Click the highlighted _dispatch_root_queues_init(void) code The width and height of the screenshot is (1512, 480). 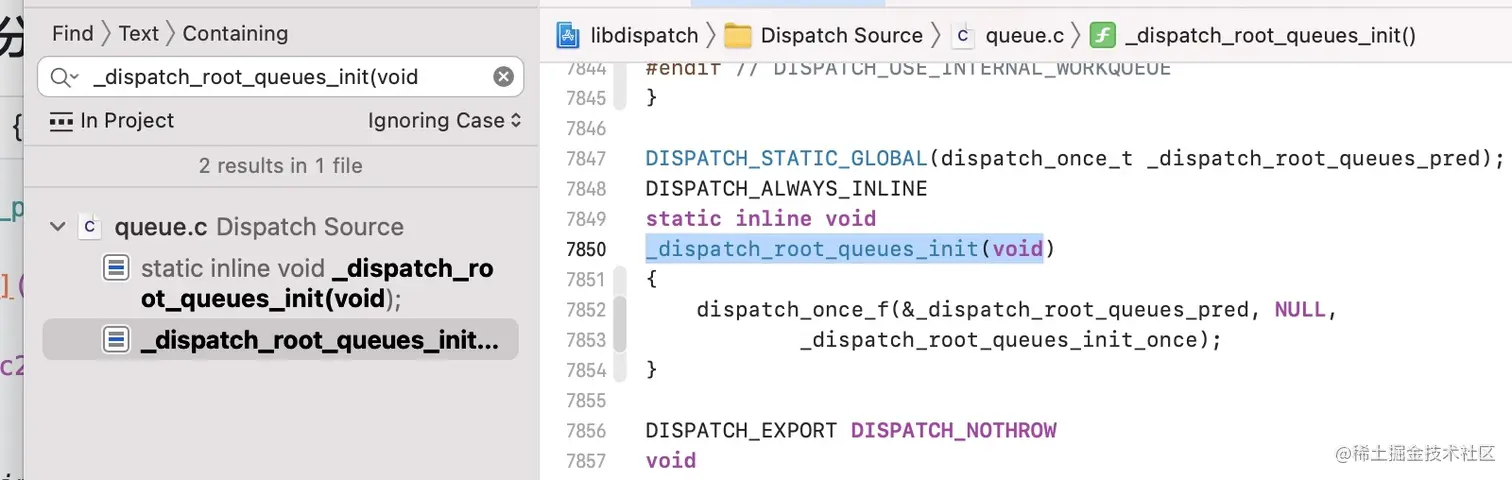point(844,248)
